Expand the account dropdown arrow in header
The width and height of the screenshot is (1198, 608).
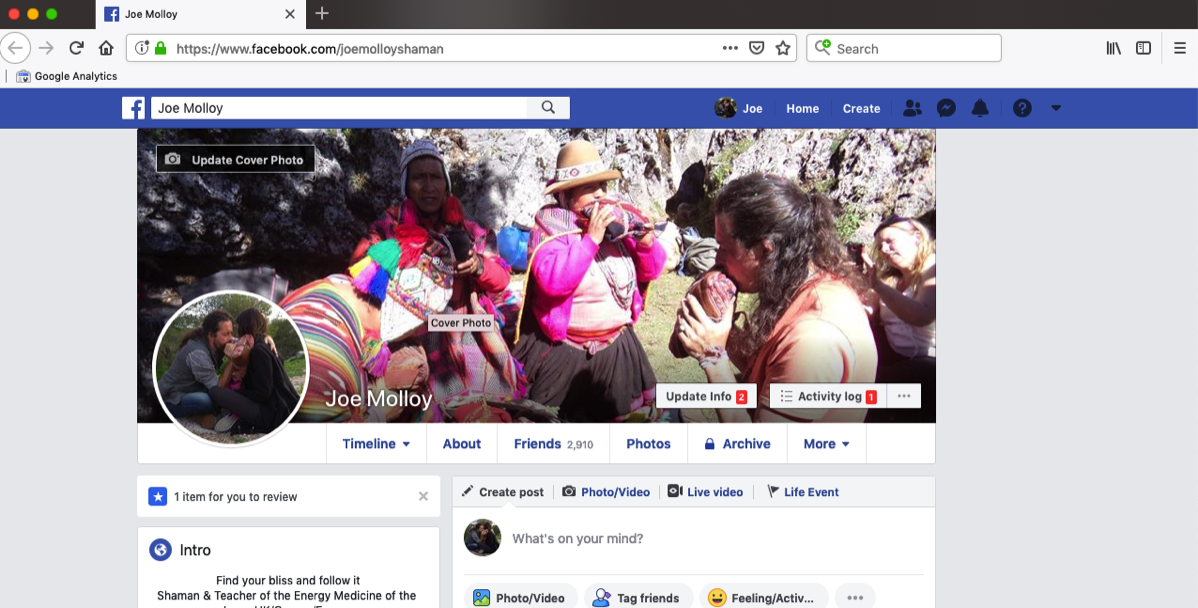pos(1056,108)
